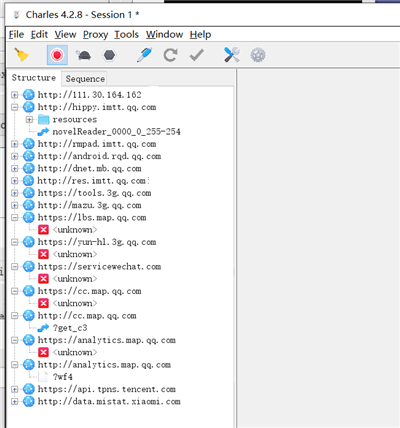
Task: Open the Tools wrench icon
Action: (x=232, y=55)
